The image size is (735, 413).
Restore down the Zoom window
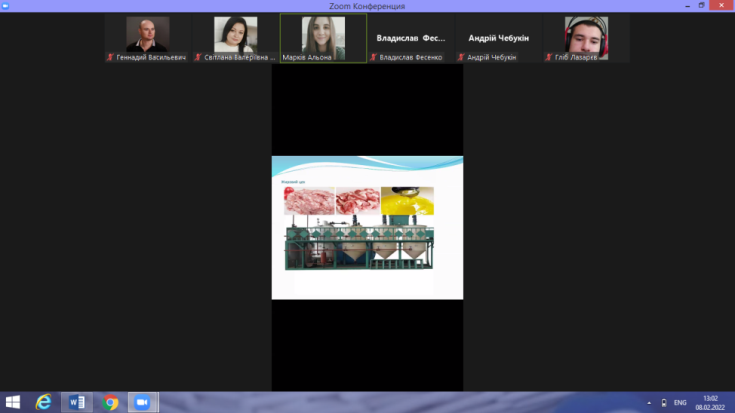pos(701,6)
